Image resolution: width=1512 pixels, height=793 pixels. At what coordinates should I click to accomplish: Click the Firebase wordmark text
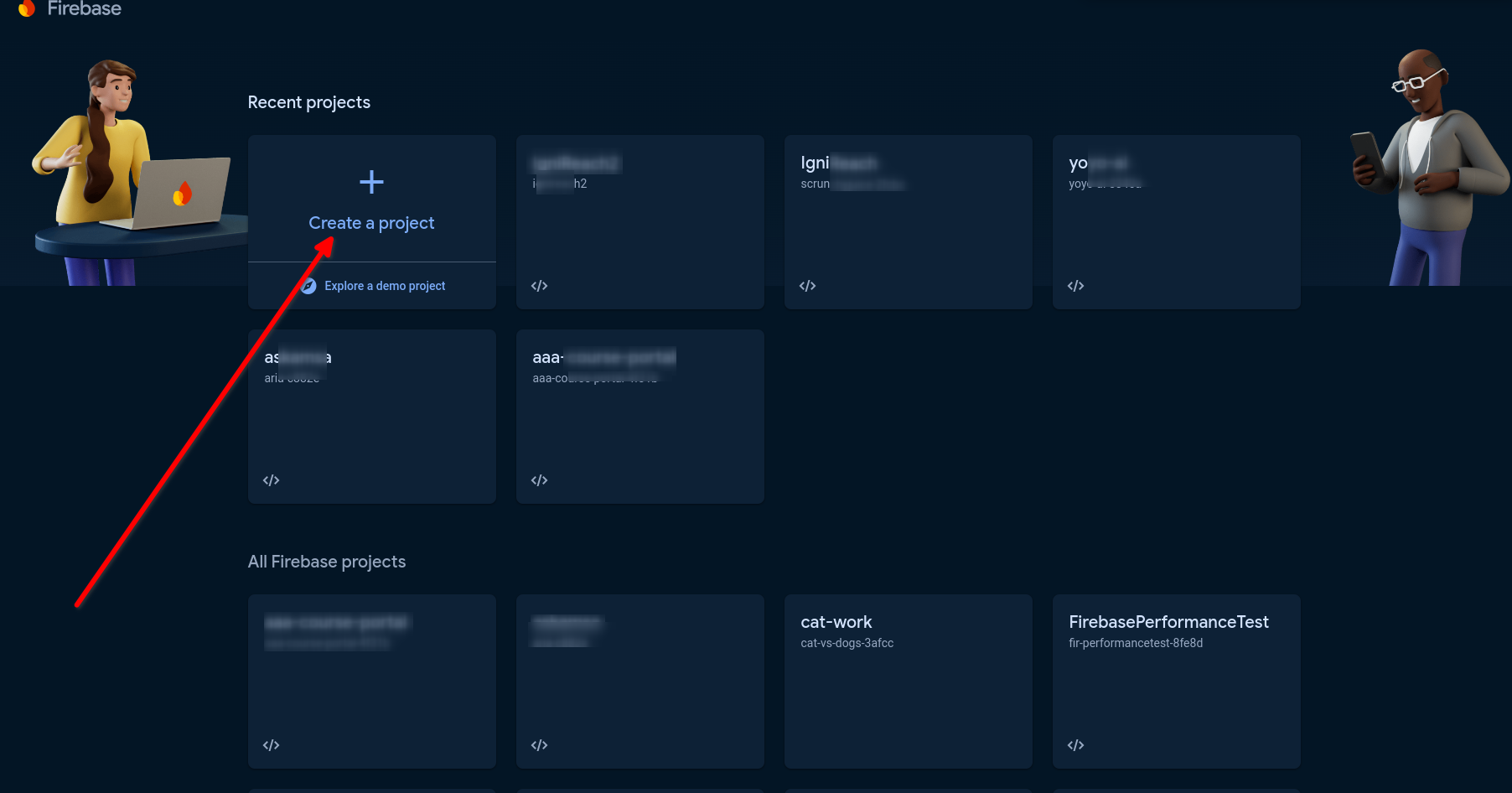click(85, 8)
